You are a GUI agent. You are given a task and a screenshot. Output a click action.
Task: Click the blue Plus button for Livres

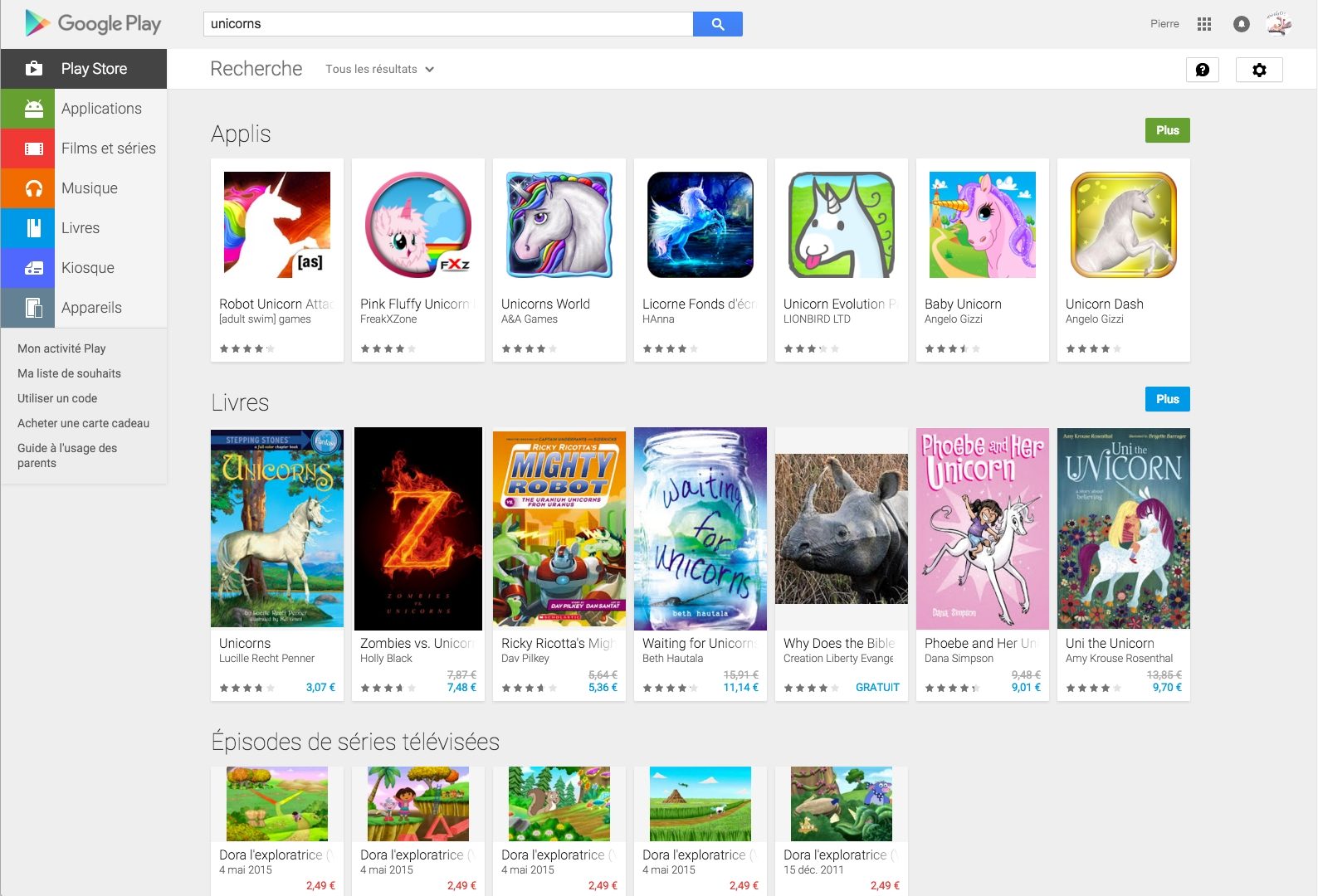click(1167, 399)
